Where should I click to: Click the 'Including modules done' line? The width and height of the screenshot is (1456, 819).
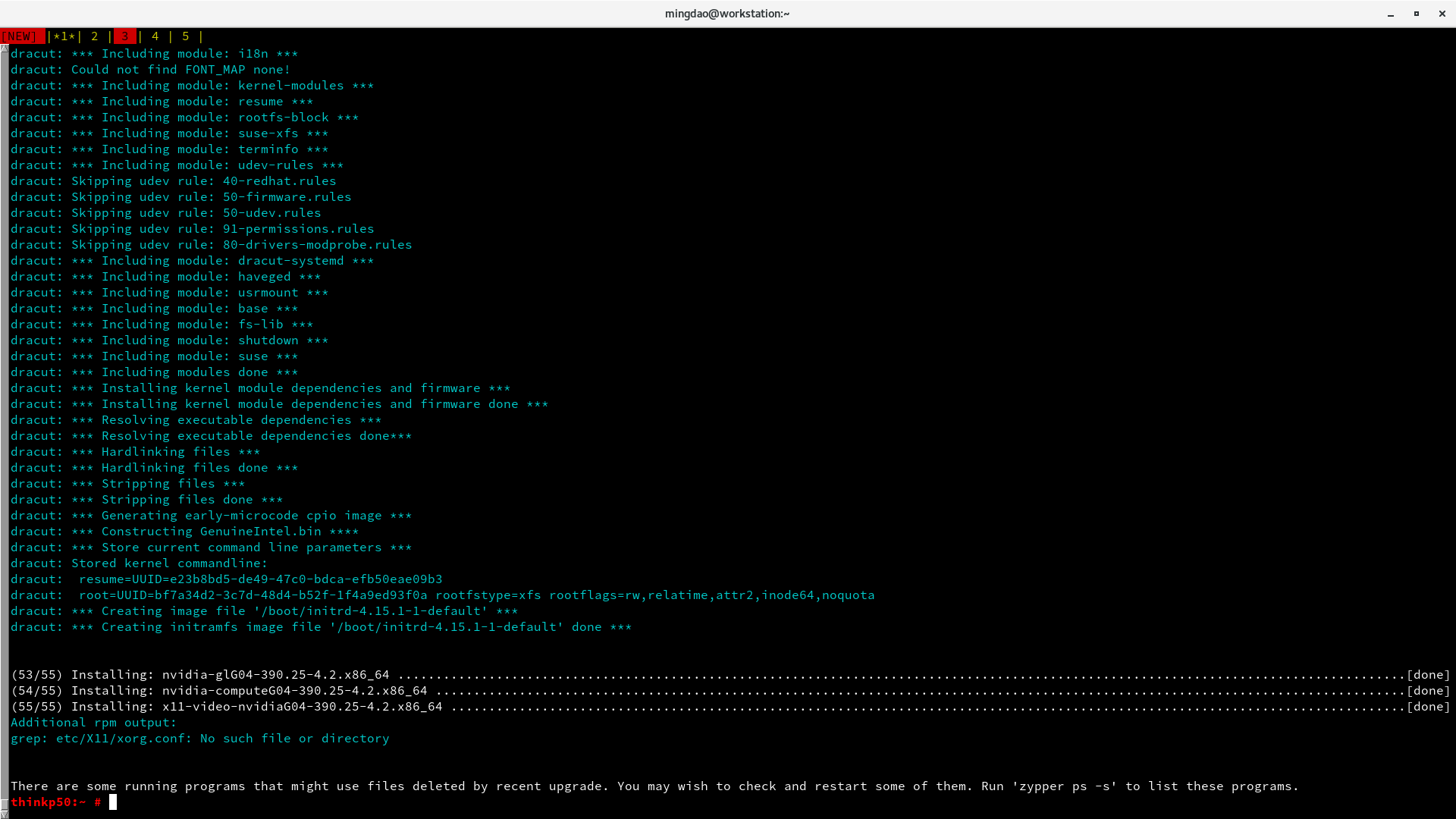(155, 372)
